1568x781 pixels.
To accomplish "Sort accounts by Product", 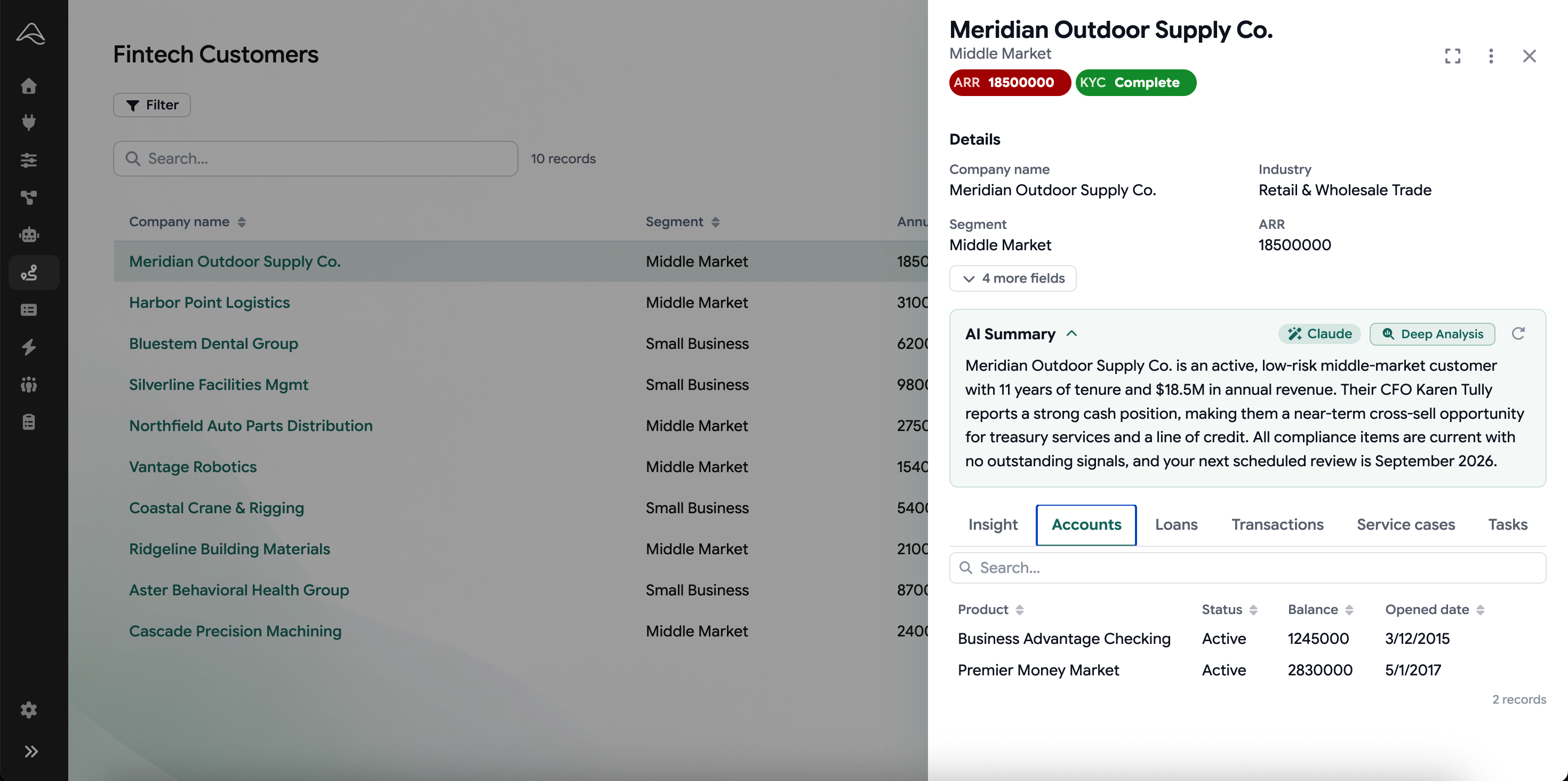I will (x=990, y=610).
